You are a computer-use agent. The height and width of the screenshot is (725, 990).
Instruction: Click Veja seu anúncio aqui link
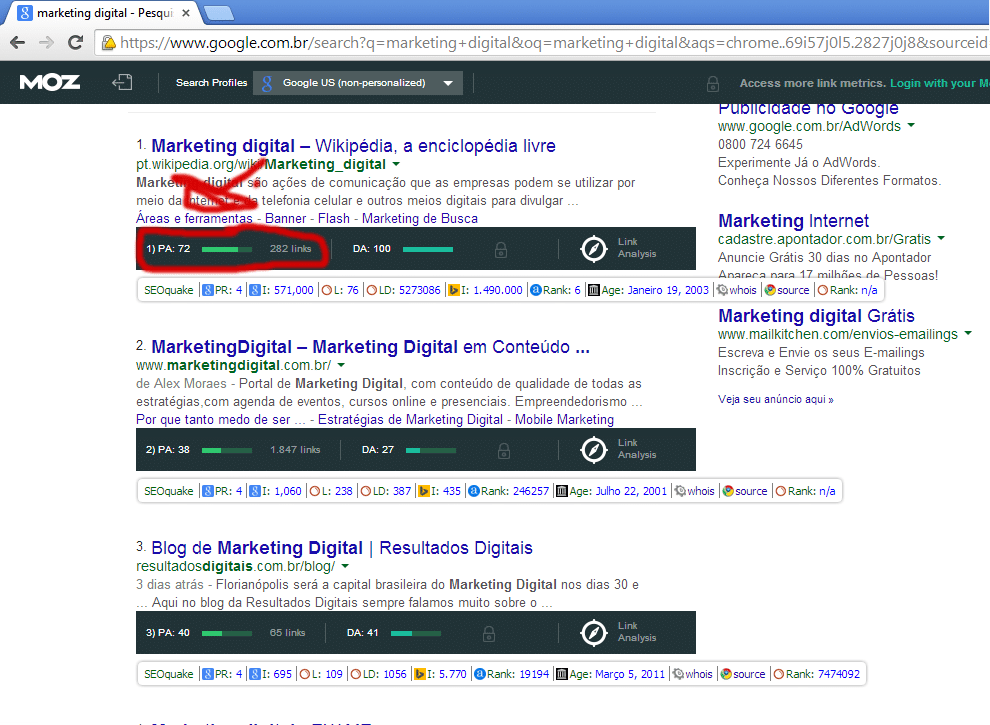[x=775, y=399]
